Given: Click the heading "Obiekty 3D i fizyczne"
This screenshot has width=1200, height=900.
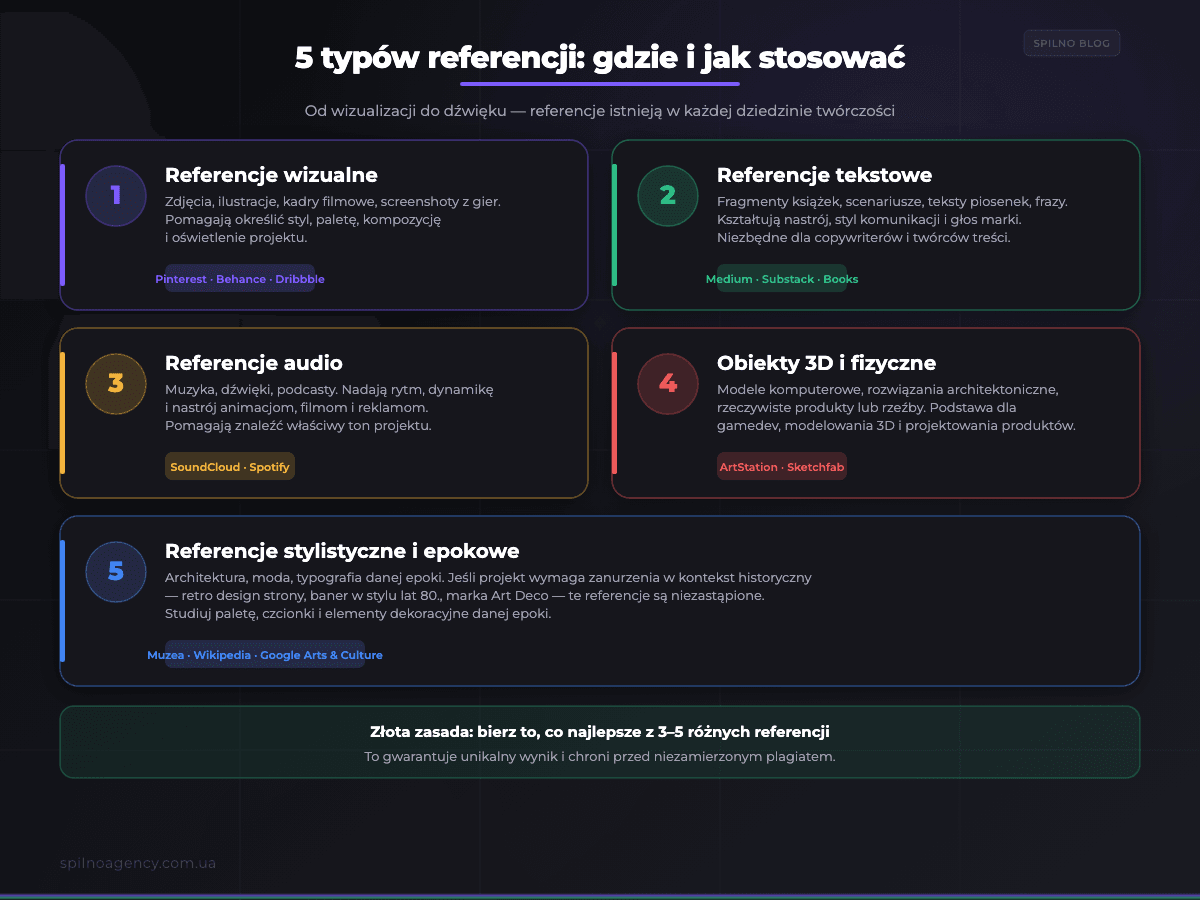Looking at the screenshot, I should (826, 363).
